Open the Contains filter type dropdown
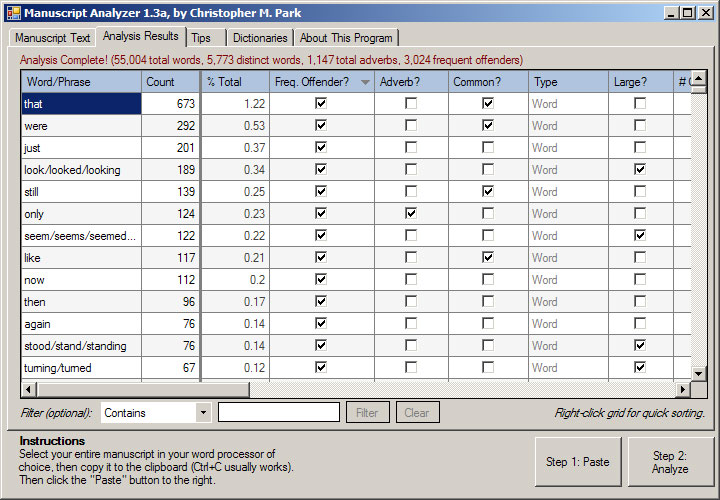 (x=203, y=412)
